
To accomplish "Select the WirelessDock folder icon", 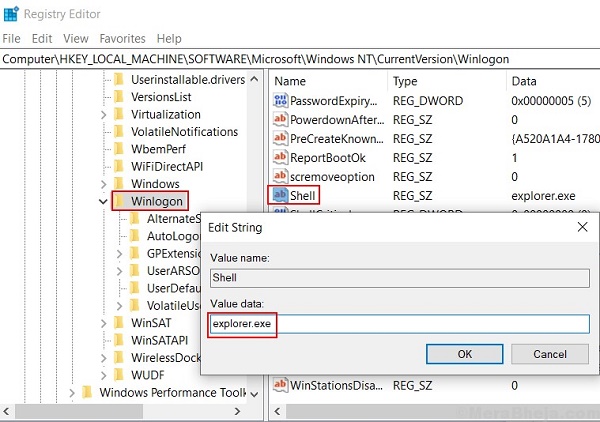I will pyautogui.click(x=119, y=358).
